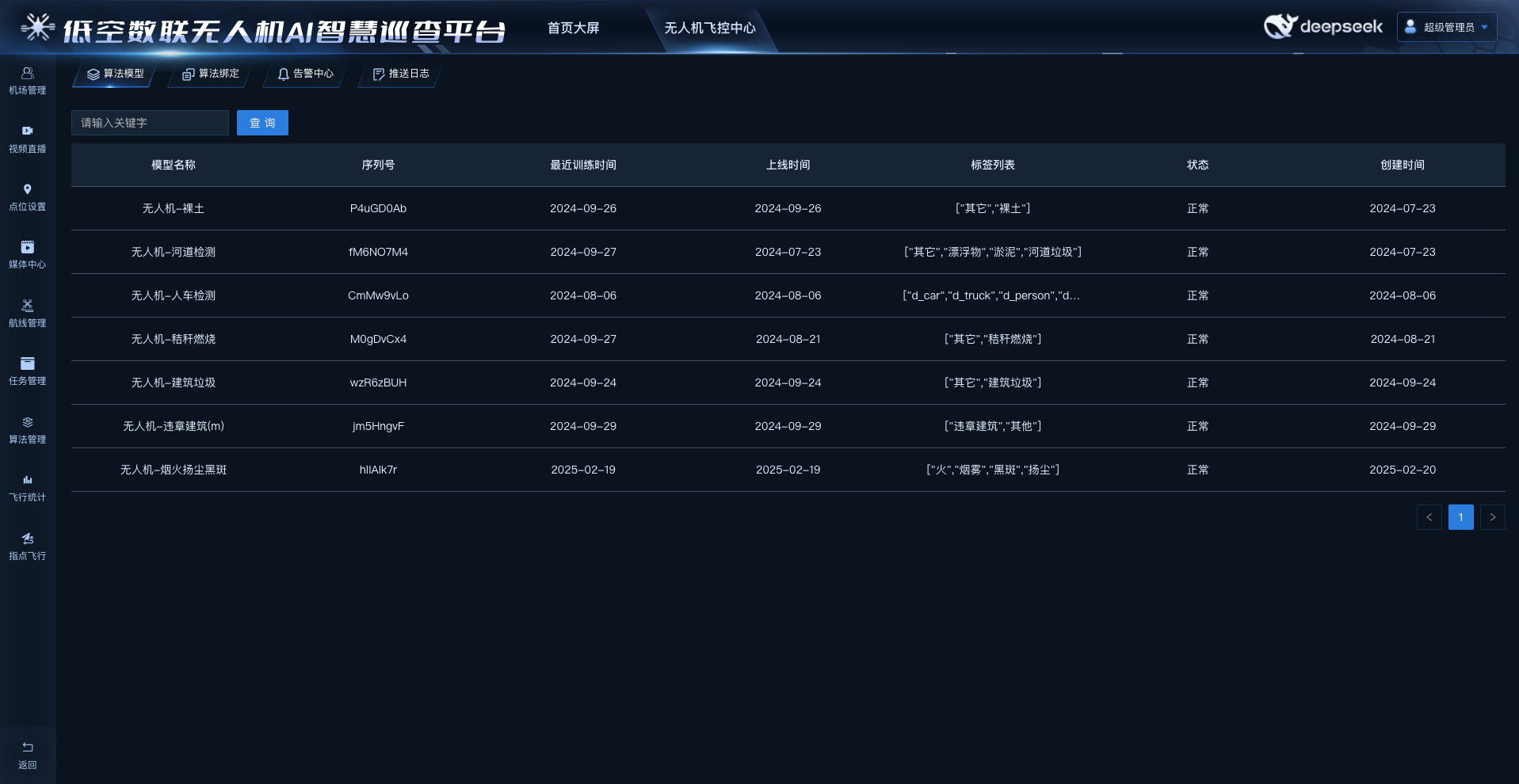Open the 算法模型 sub-tab
Viewport: 1519px width, 784px height.
click(x=115, y=74)
